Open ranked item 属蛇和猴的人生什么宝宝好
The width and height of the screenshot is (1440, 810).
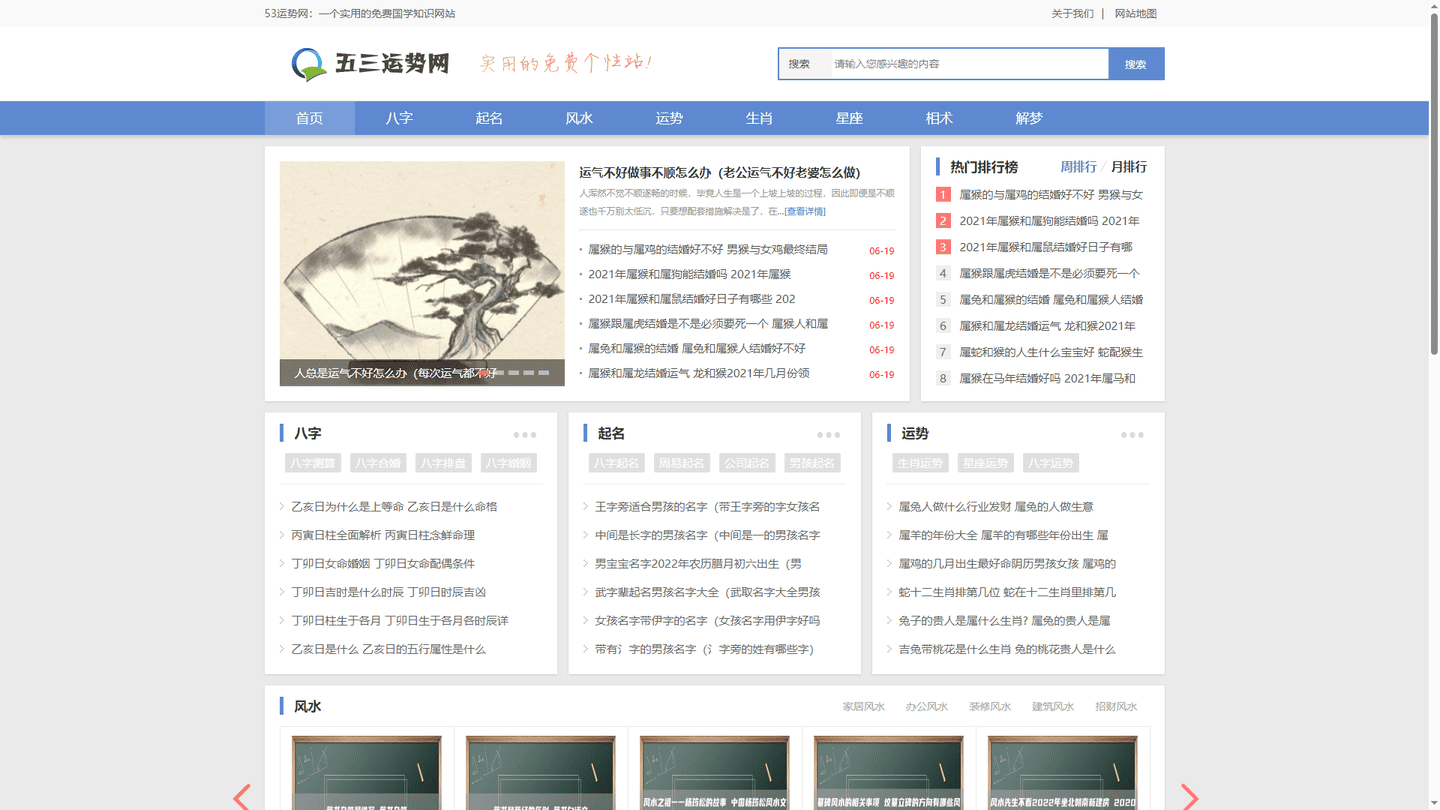(x=1051, y=352)
